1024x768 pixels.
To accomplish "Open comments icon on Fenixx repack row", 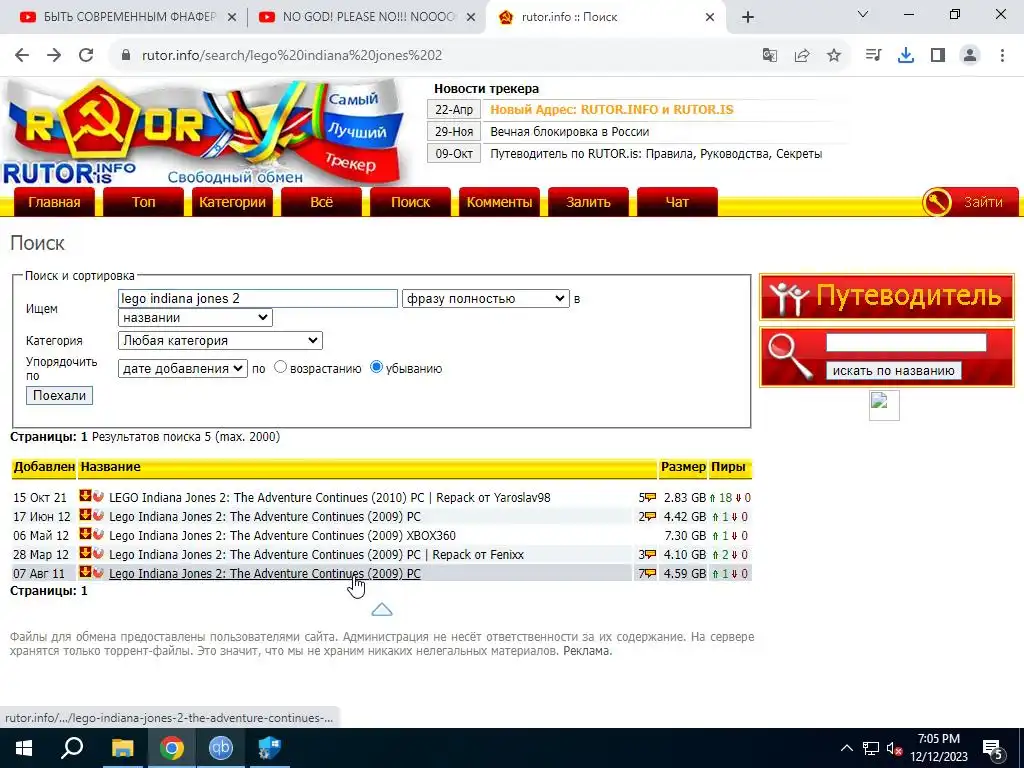I will (x=650, y=554).
